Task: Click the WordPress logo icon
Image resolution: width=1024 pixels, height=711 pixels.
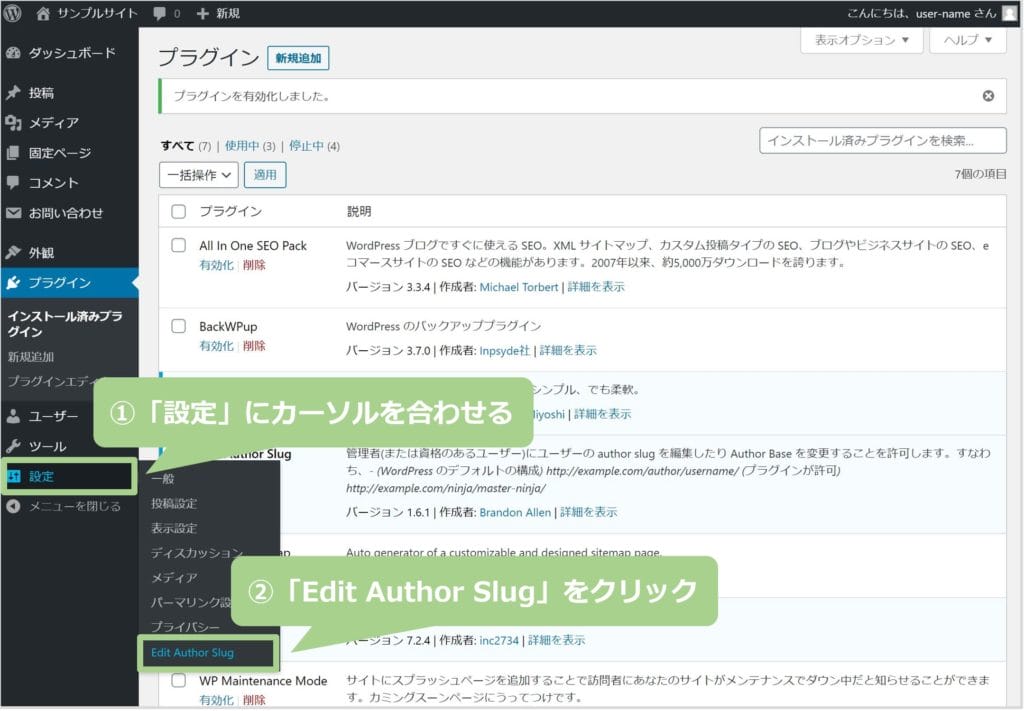Action: click(x=13, y=14)
